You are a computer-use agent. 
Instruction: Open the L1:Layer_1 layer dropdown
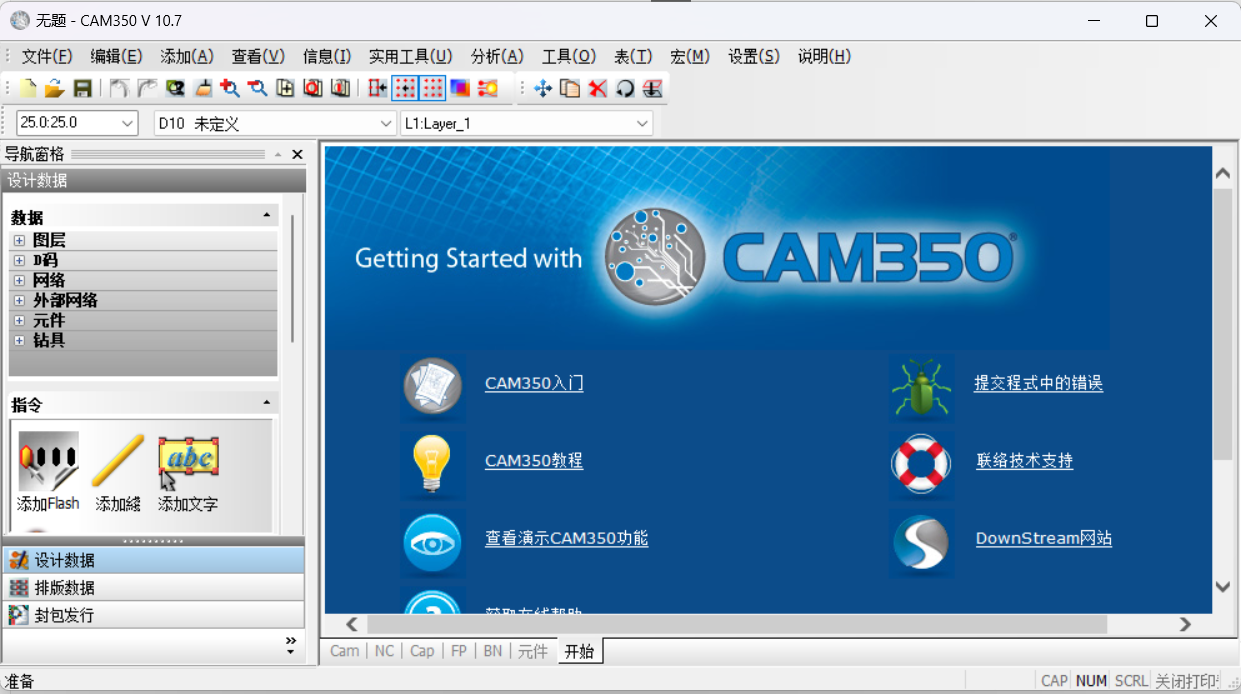(x=642, y=123)
